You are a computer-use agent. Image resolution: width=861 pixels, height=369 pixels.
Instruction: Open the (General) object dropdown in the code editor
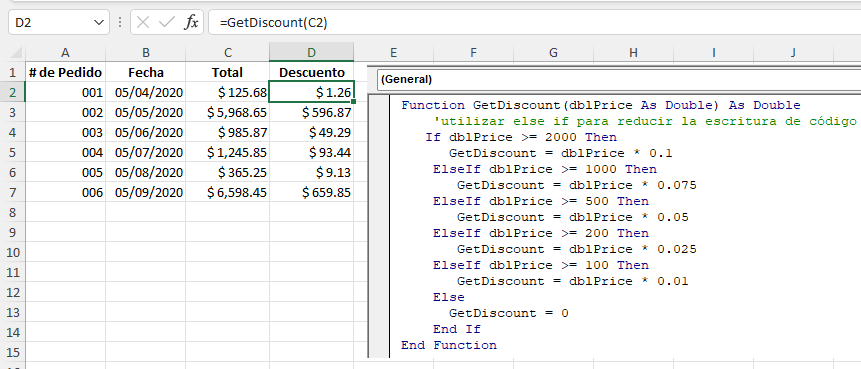coord(619,79)
